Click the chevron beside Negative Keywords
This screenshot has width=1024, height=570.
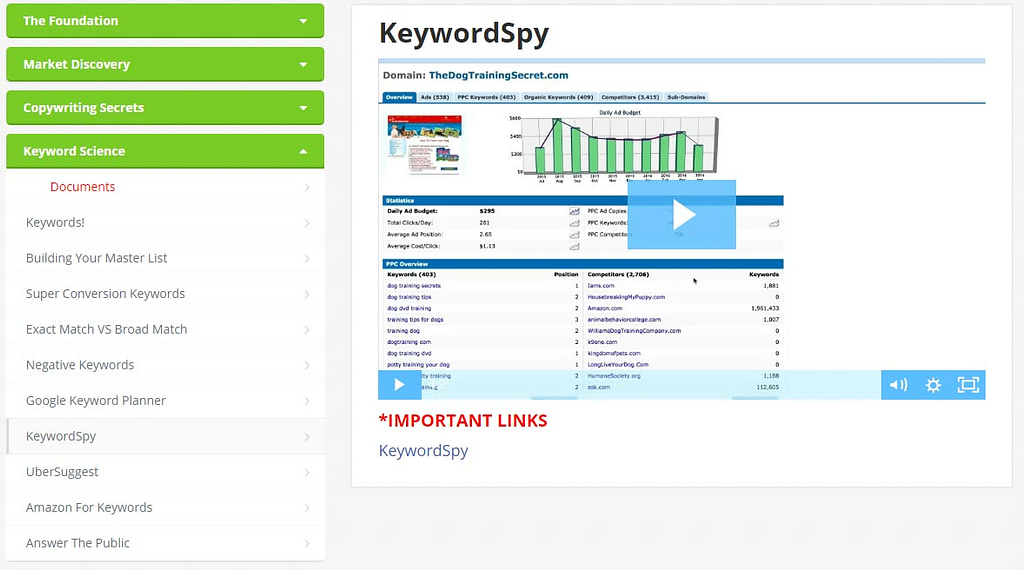(x=307, y=366)
